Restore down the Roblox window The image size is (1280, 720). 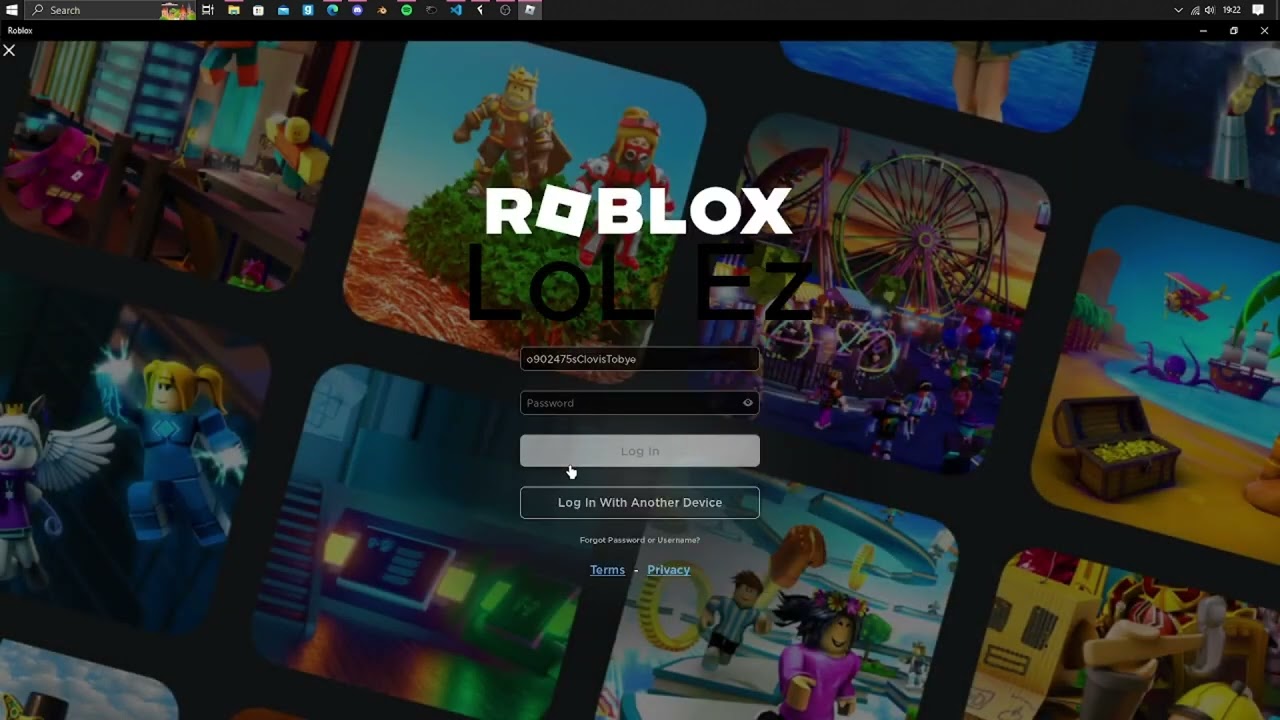[x=1234, y=31]
